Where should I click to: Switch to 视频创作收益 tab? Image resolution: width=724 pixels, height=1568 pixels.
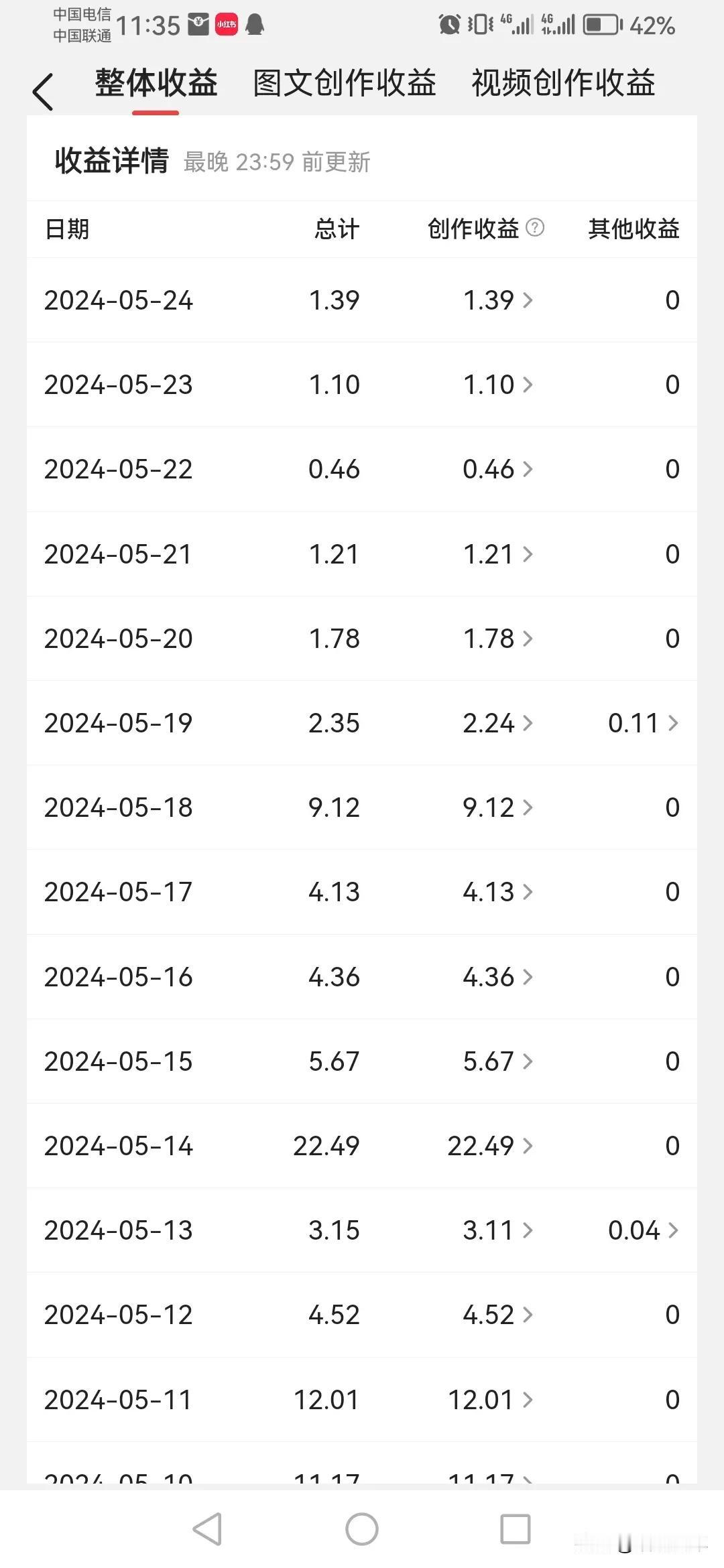click(x=563, y=84)
